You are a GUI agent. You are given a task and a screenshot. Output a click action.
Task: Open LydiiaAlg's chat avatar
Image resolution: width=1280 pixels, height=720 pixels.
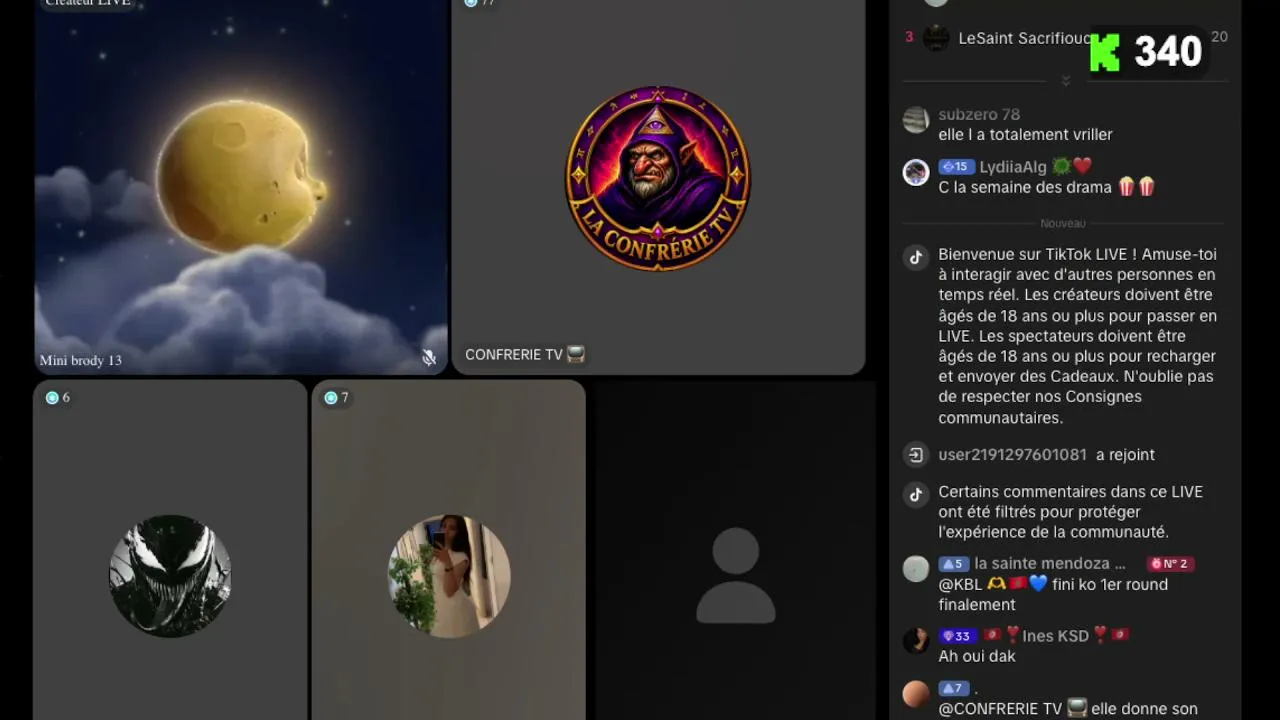click(x=916, y=172)
